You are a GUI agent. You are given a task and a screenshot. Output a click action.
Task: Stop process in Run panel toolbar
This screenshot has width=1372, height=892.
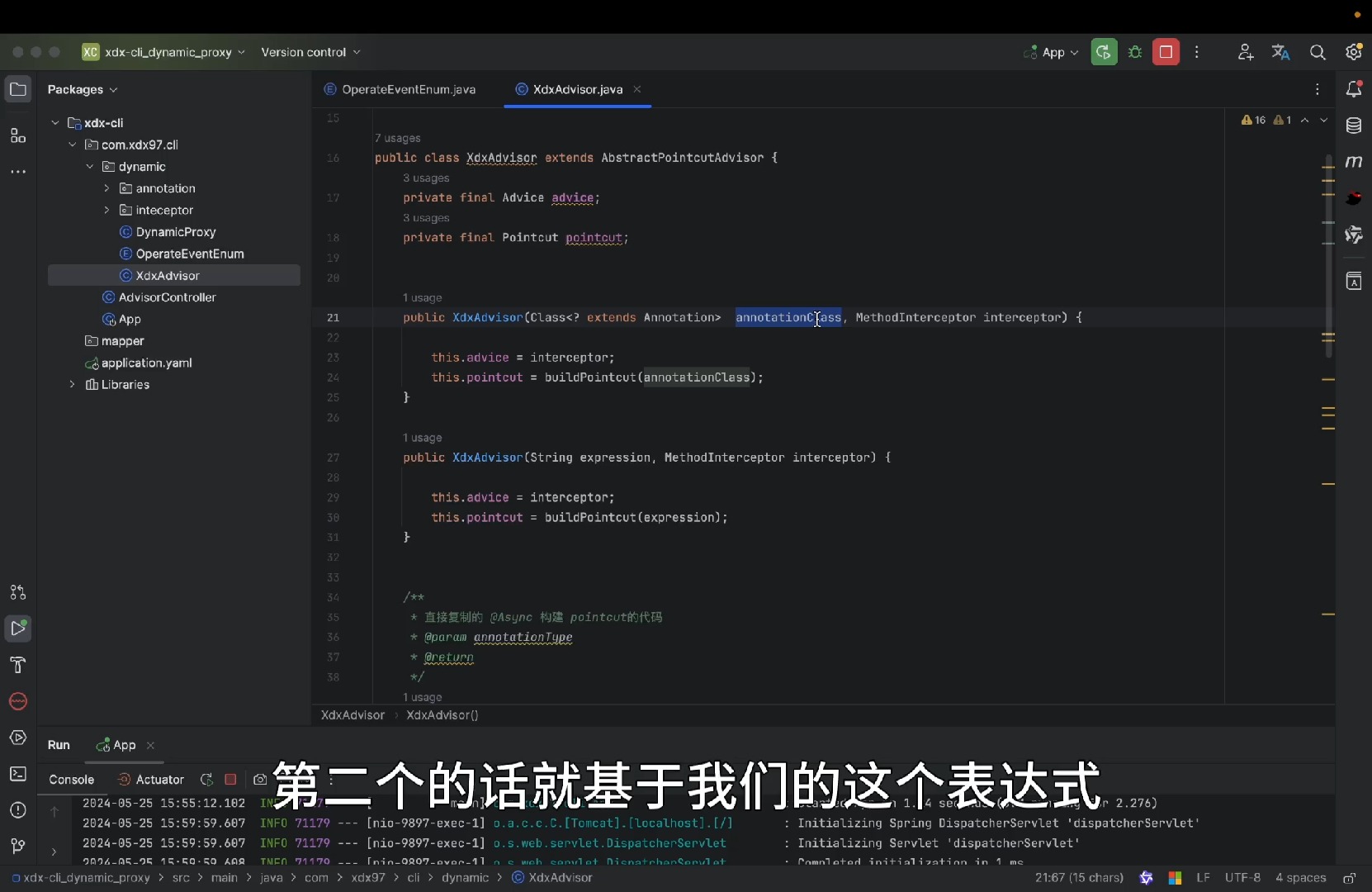click(230, 780)
